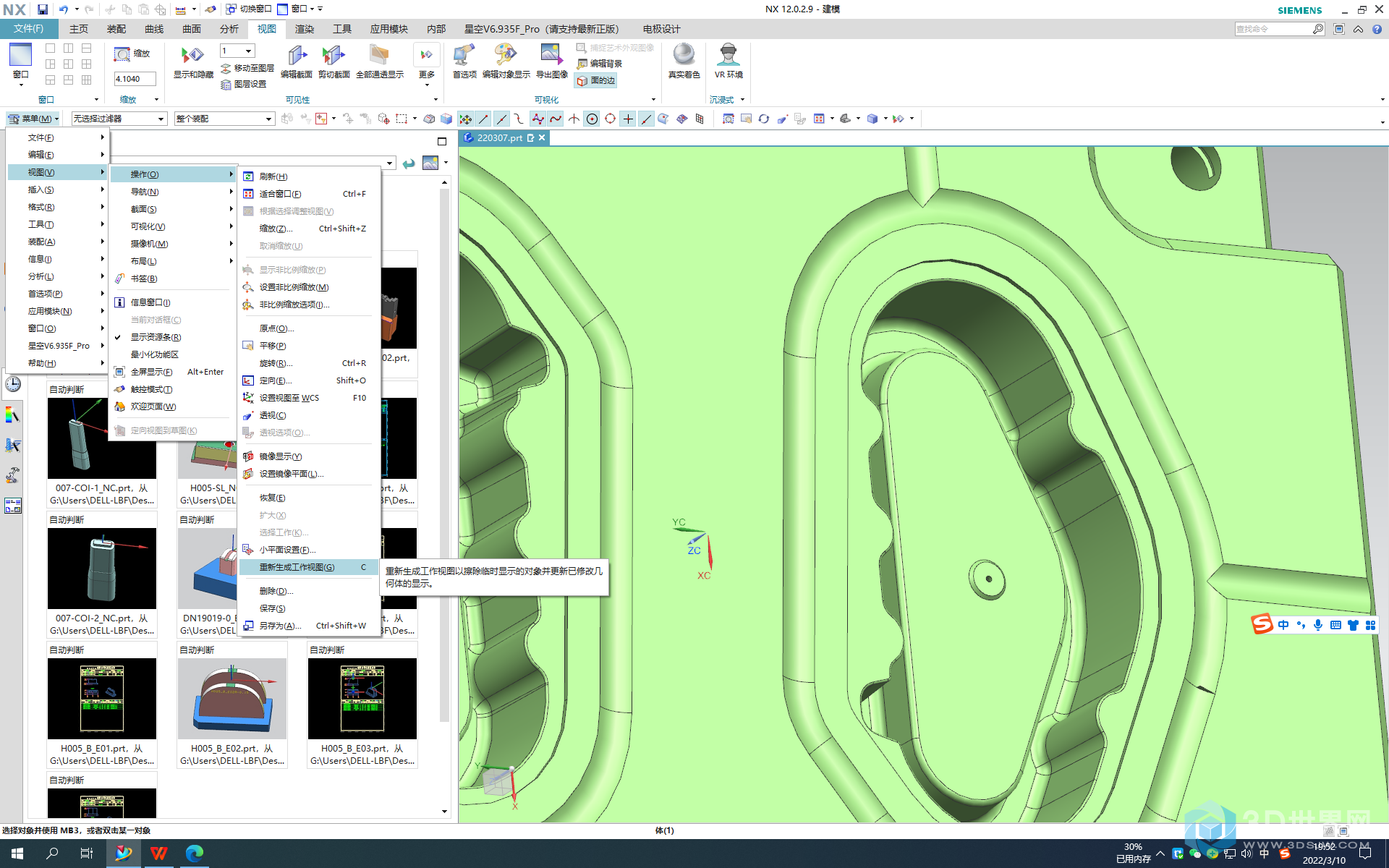This screenshot has height=868, width=1389.
Task: Expand 菜单(M) dropdown button
Action: [33, 119]
